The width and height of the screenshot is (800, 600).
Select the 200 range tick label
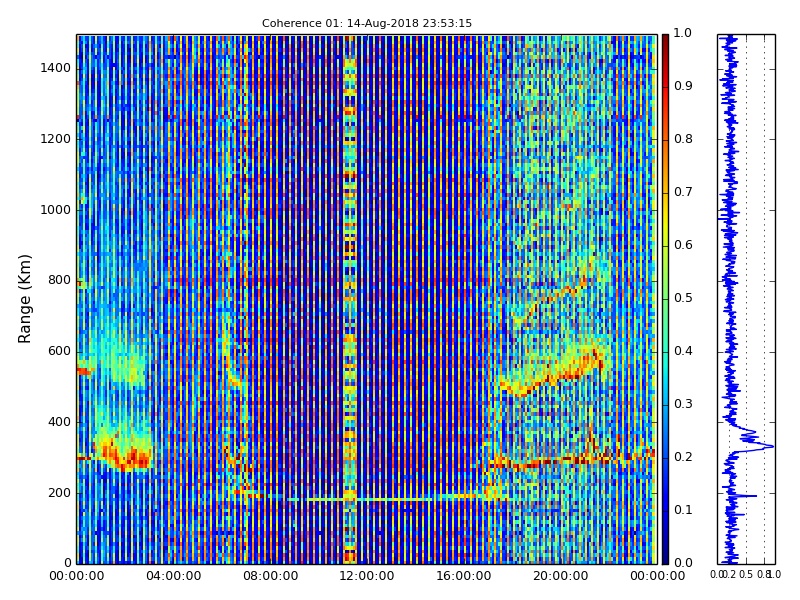point(60,493)
